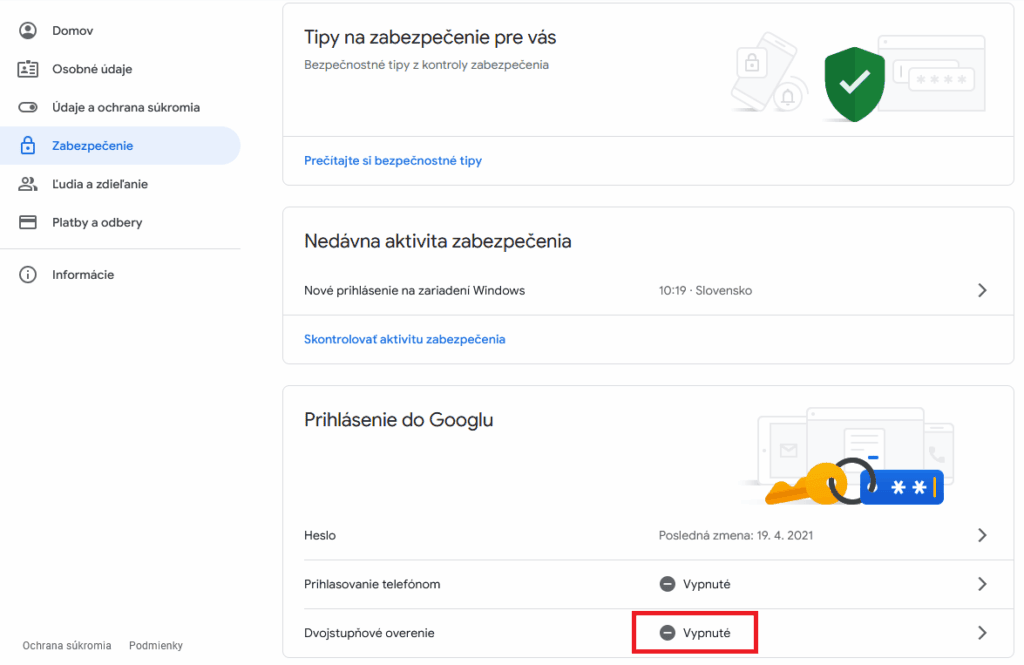Viewport: 1024px width, 665px height.
Task: Click the Ľudia a zdieľanie people icon
Action: tap(28, 184)
